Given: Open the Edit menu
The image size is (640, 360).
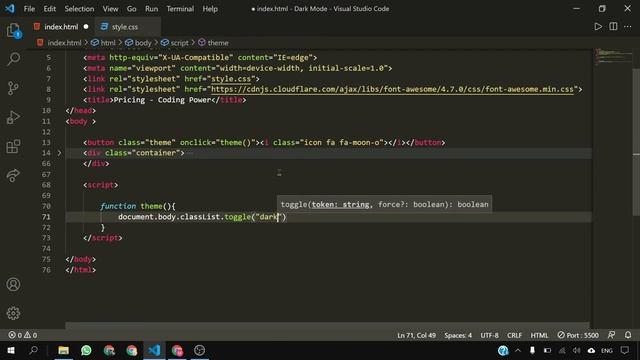Looking at the screenshot, I should [49, 9].
